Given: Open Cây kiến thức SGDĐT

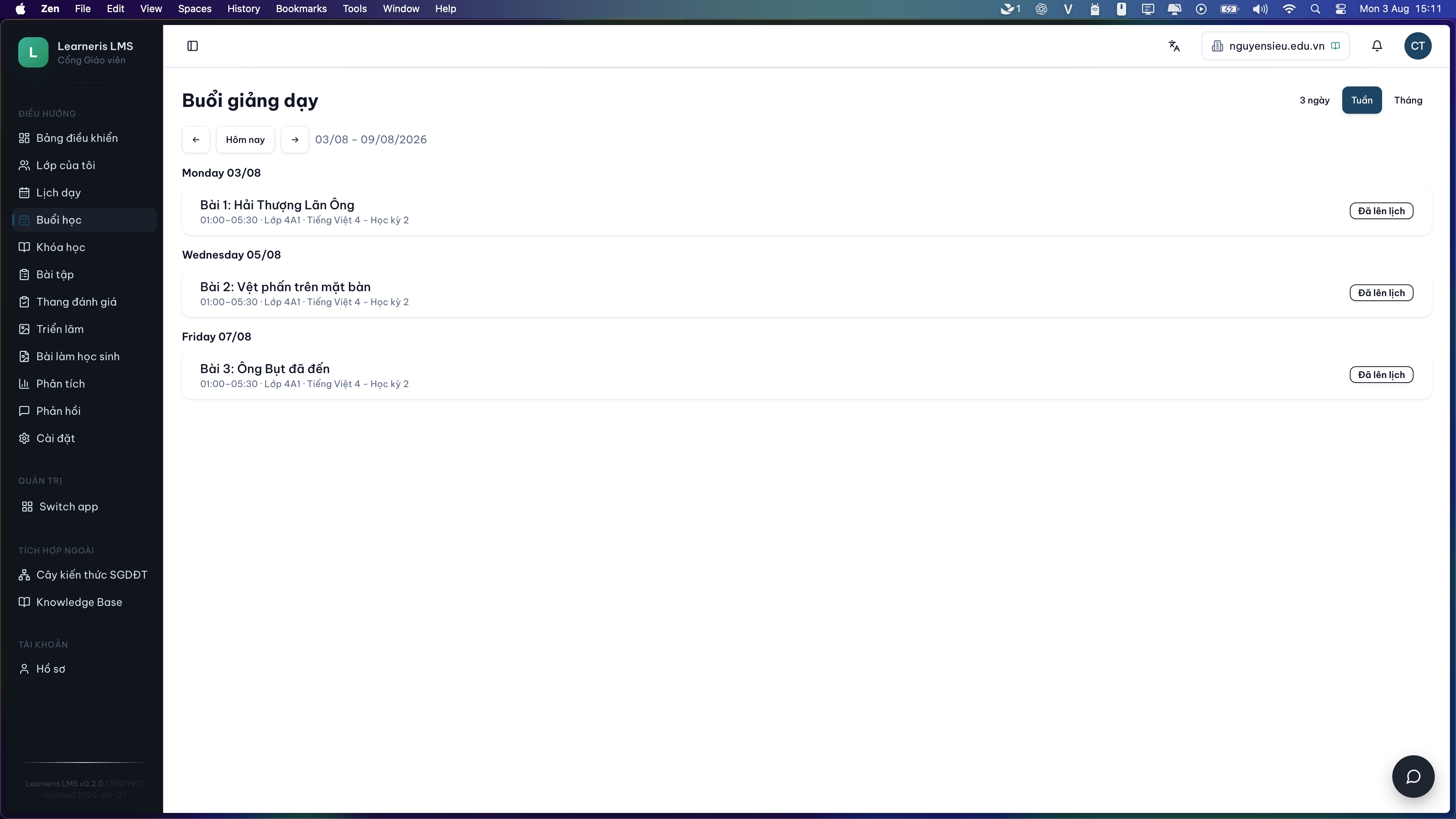Looking at the screenshot, I should (x=85, y=575).
